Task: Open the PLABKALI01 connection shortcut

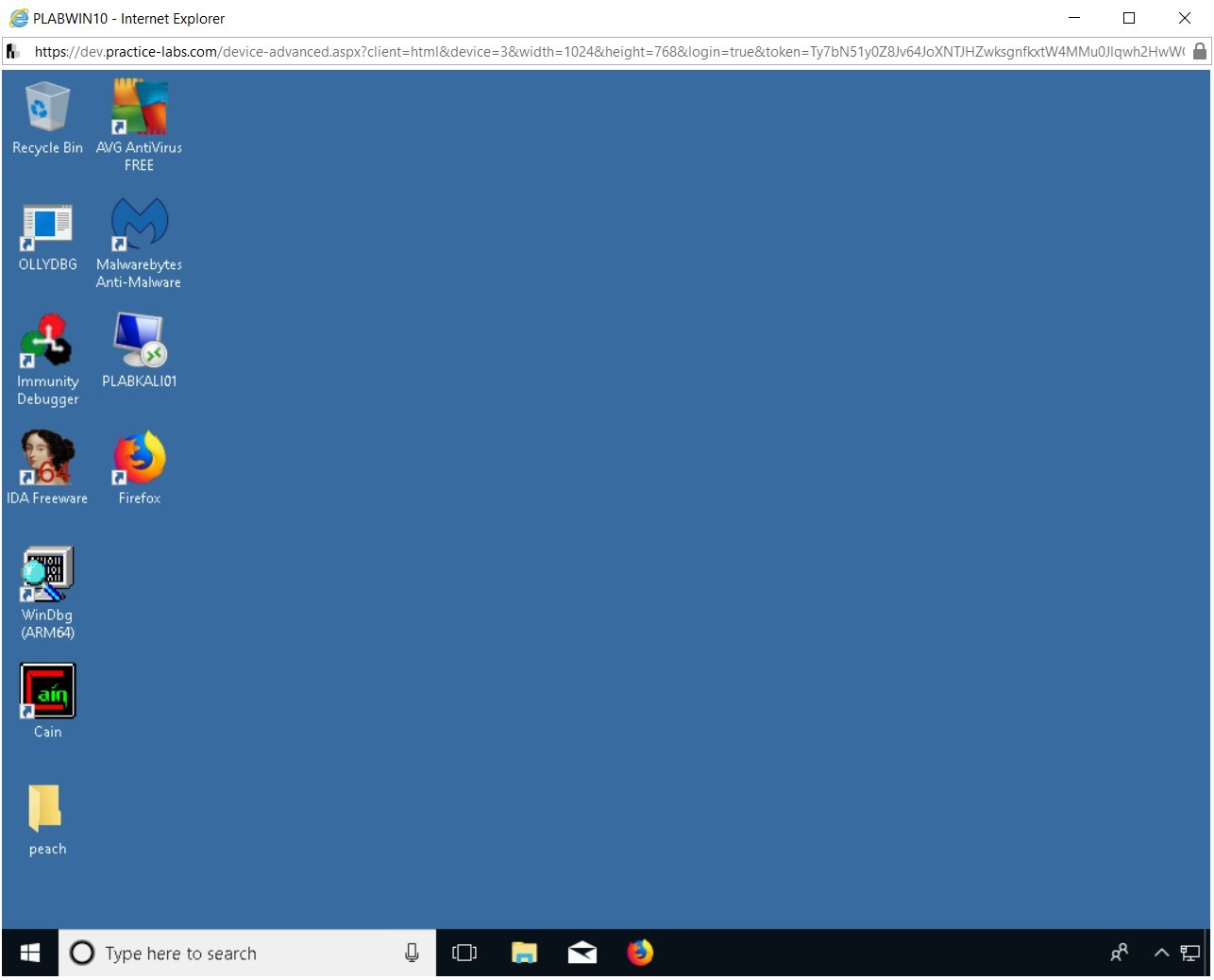Action: coord(139,340)
